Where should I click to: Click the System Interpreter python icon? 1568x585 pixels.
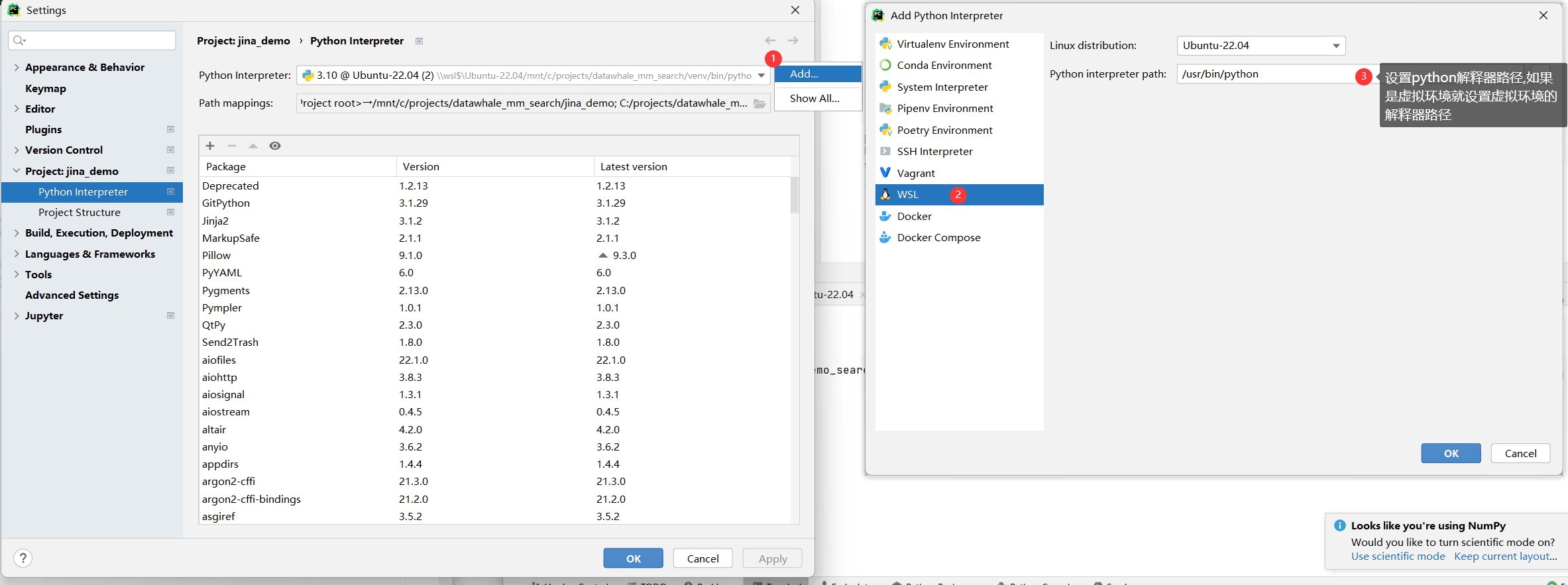tap(885, 87)
